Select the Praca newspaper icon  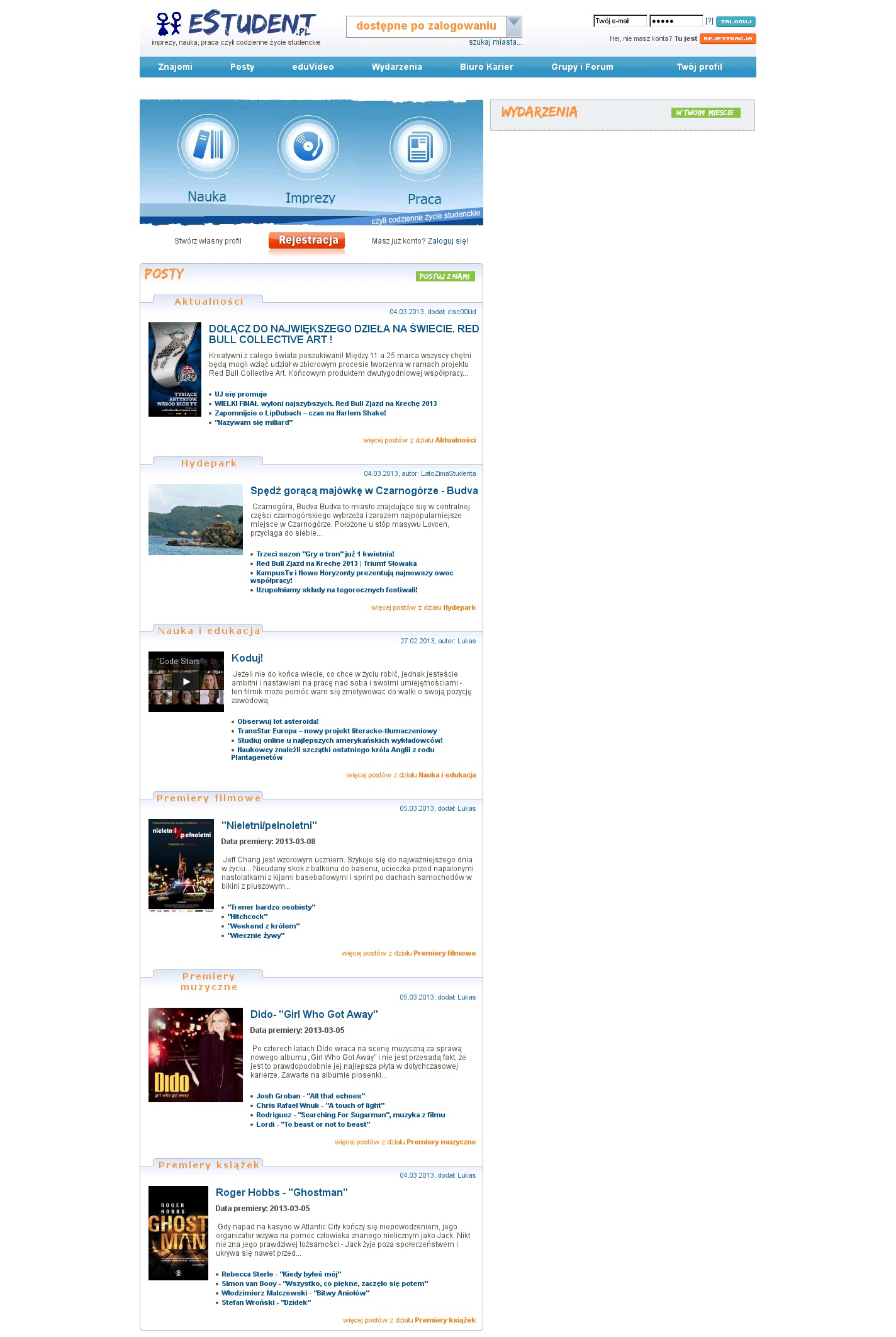[420, 148]
